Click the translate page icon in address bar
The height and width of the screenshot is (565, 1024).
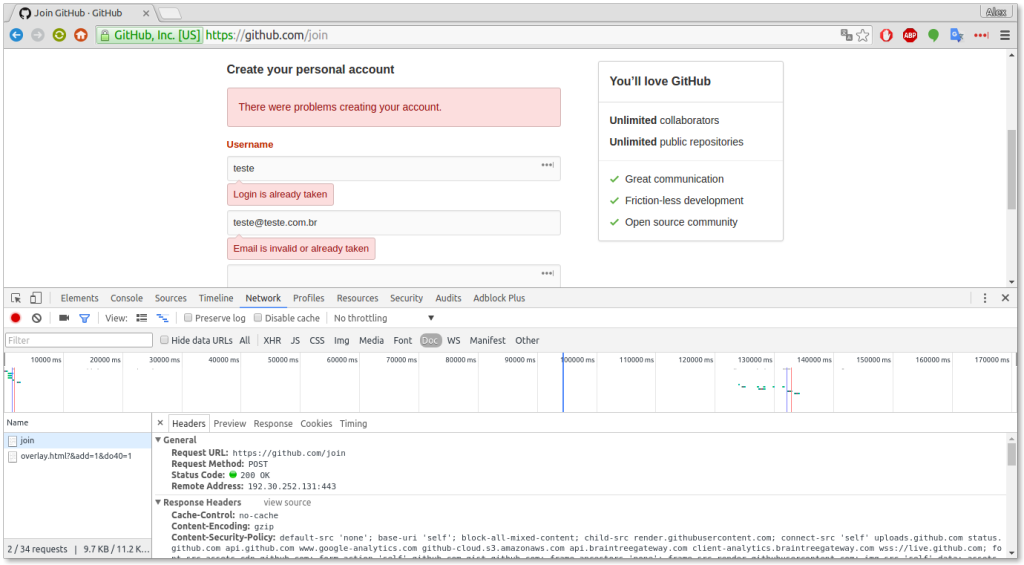coord(846,35)
